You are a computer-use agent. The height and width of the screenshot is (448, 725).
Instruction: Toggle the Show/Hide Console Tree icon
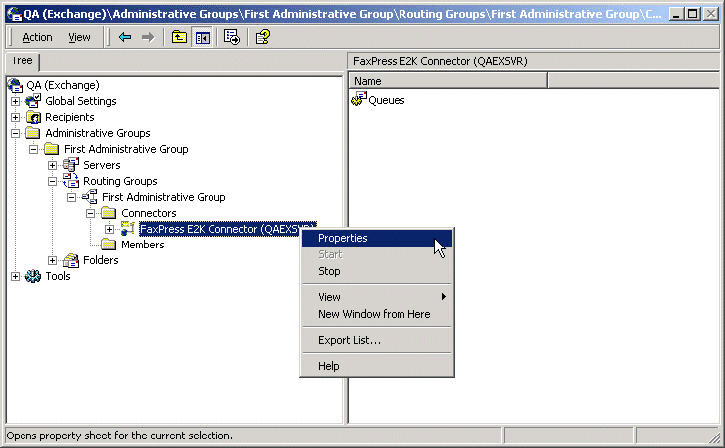203,37
